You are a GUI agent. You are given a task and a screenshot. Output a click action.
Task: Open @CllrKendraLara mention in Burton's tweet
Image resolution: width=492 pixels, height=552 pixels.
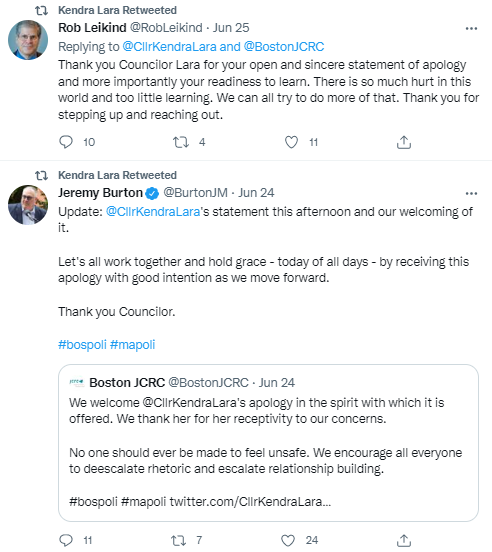coord(153,212)
